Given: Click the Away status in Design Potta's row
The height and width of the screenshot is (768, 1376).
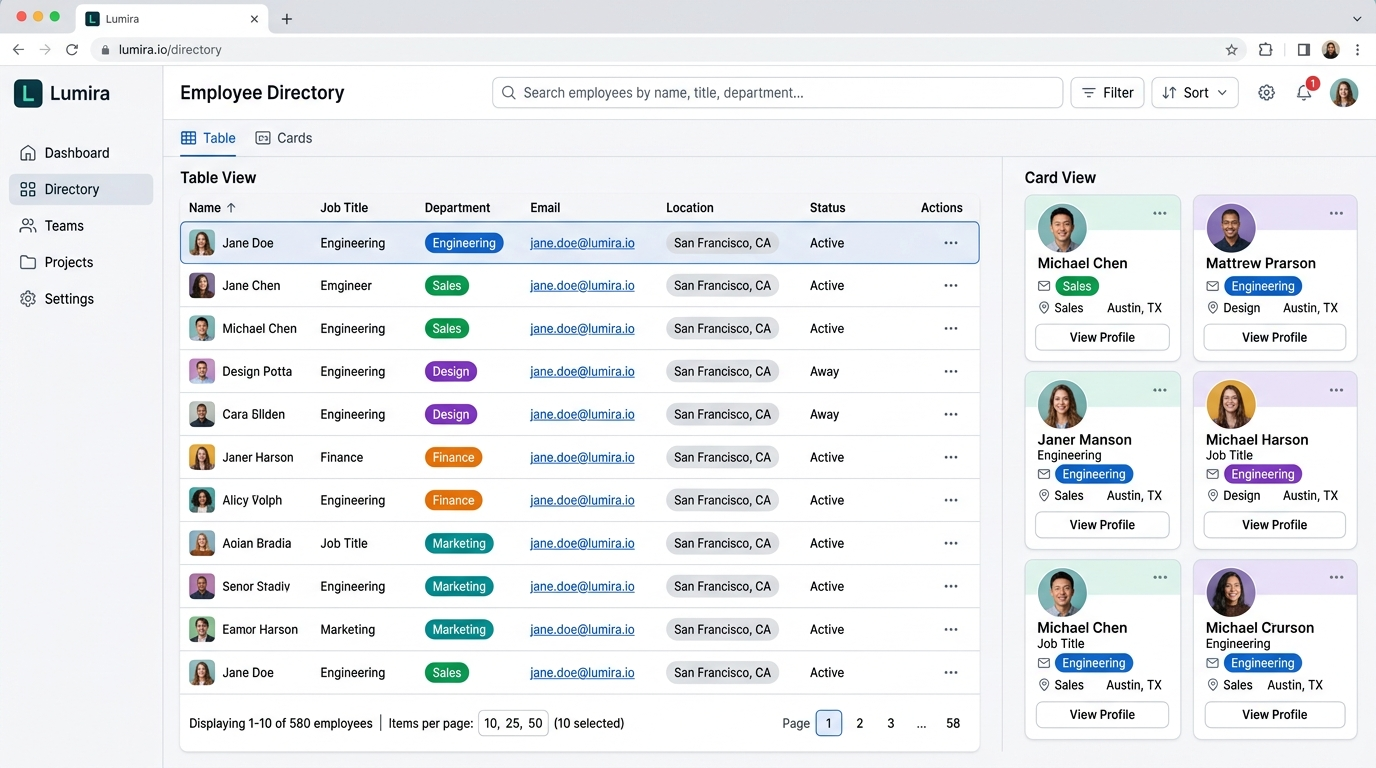Looking at the screenshot, I should pyautogui.click(x=824, y=372).
